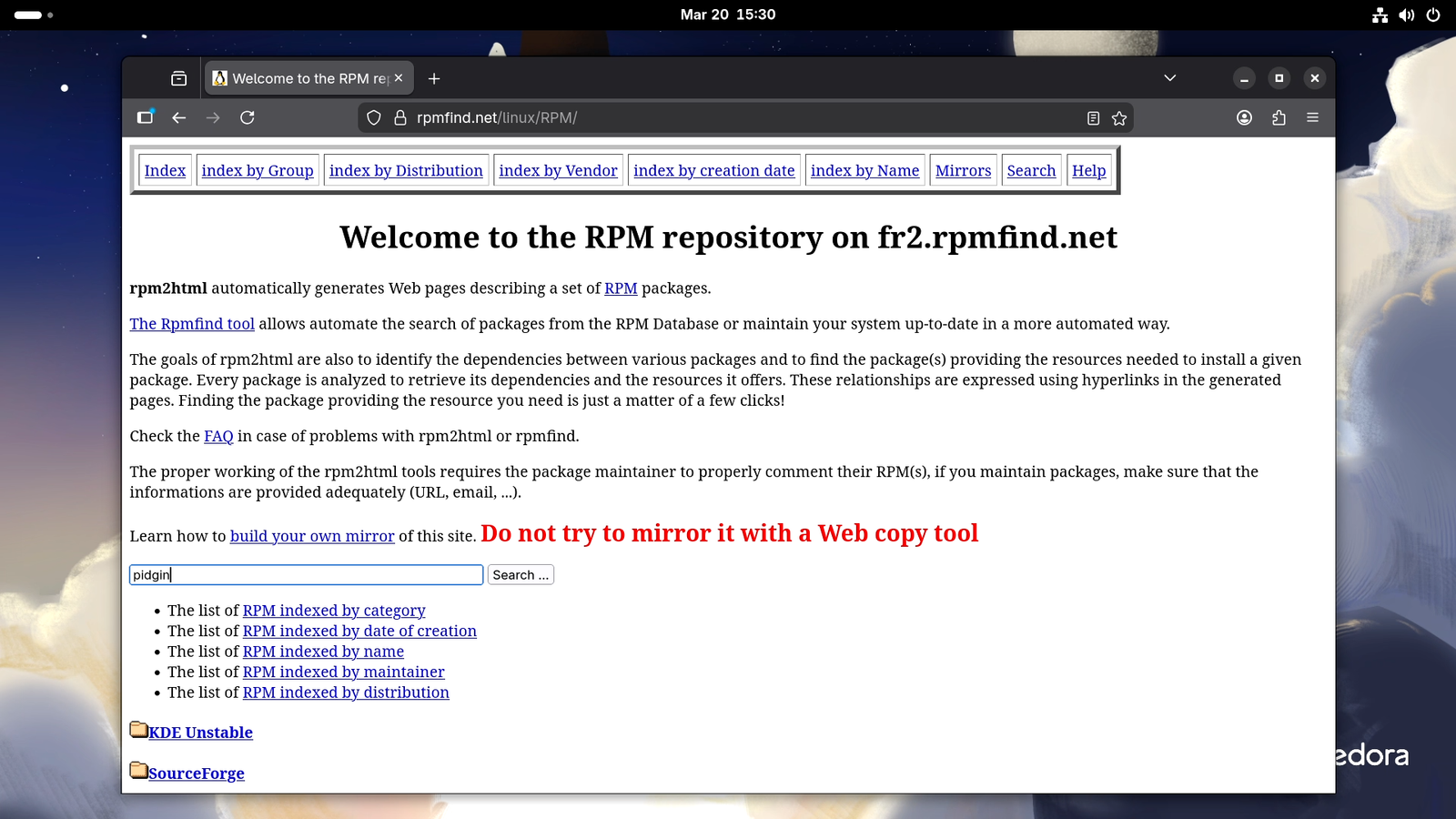Click the GNOME Activities workspace indicator
Viewport: 1456px width, 819px height.
coord(34,15)
